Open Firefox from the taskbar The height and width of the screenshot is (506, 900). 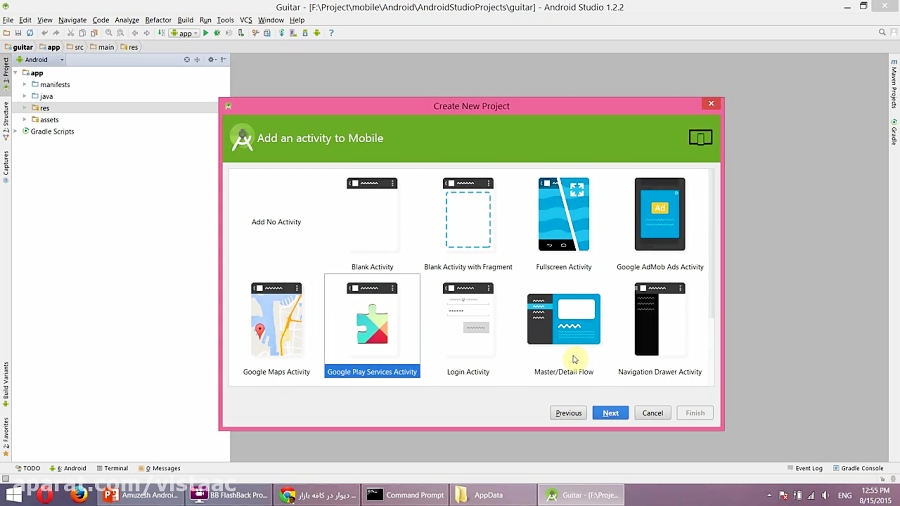click(x=79, y=495)
